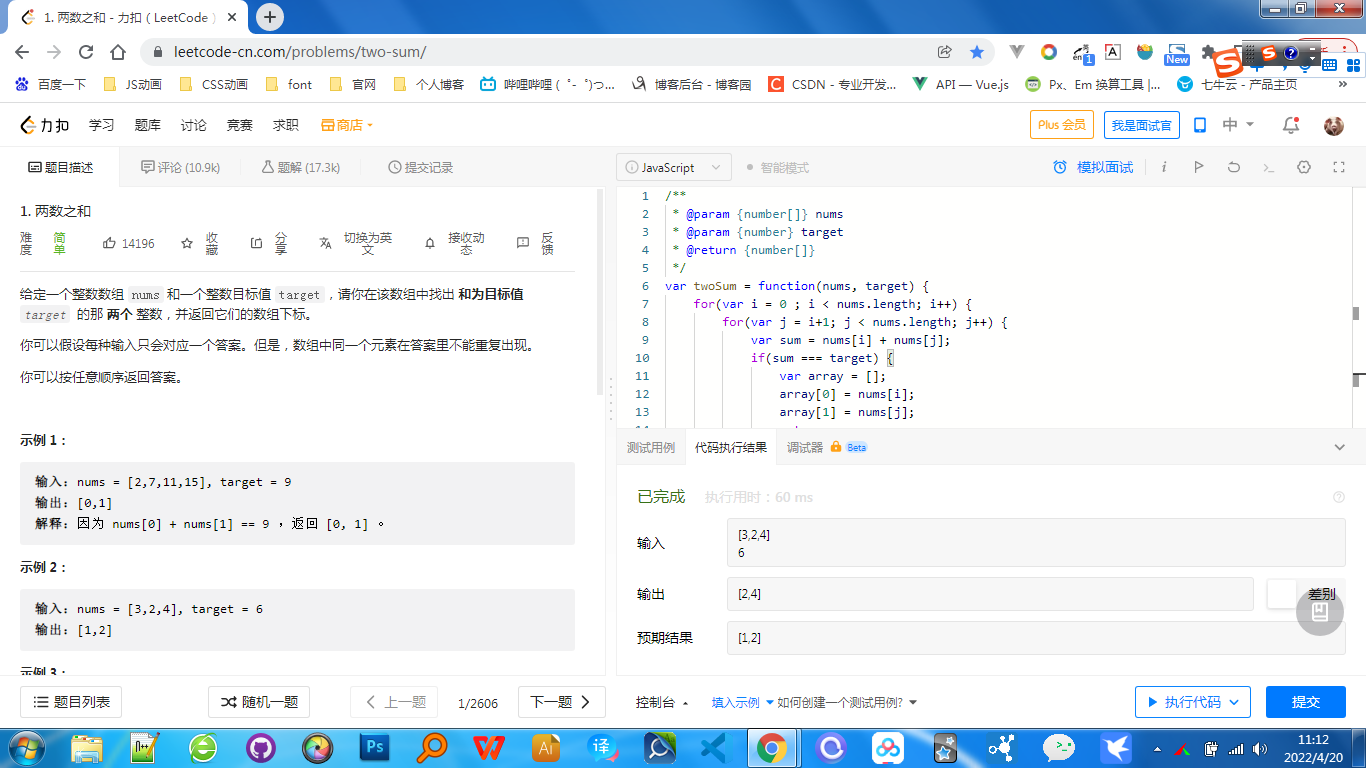Viewport: 1366px width, 768px height.
Task: Click the floating notes book button
Action: 1319,611
